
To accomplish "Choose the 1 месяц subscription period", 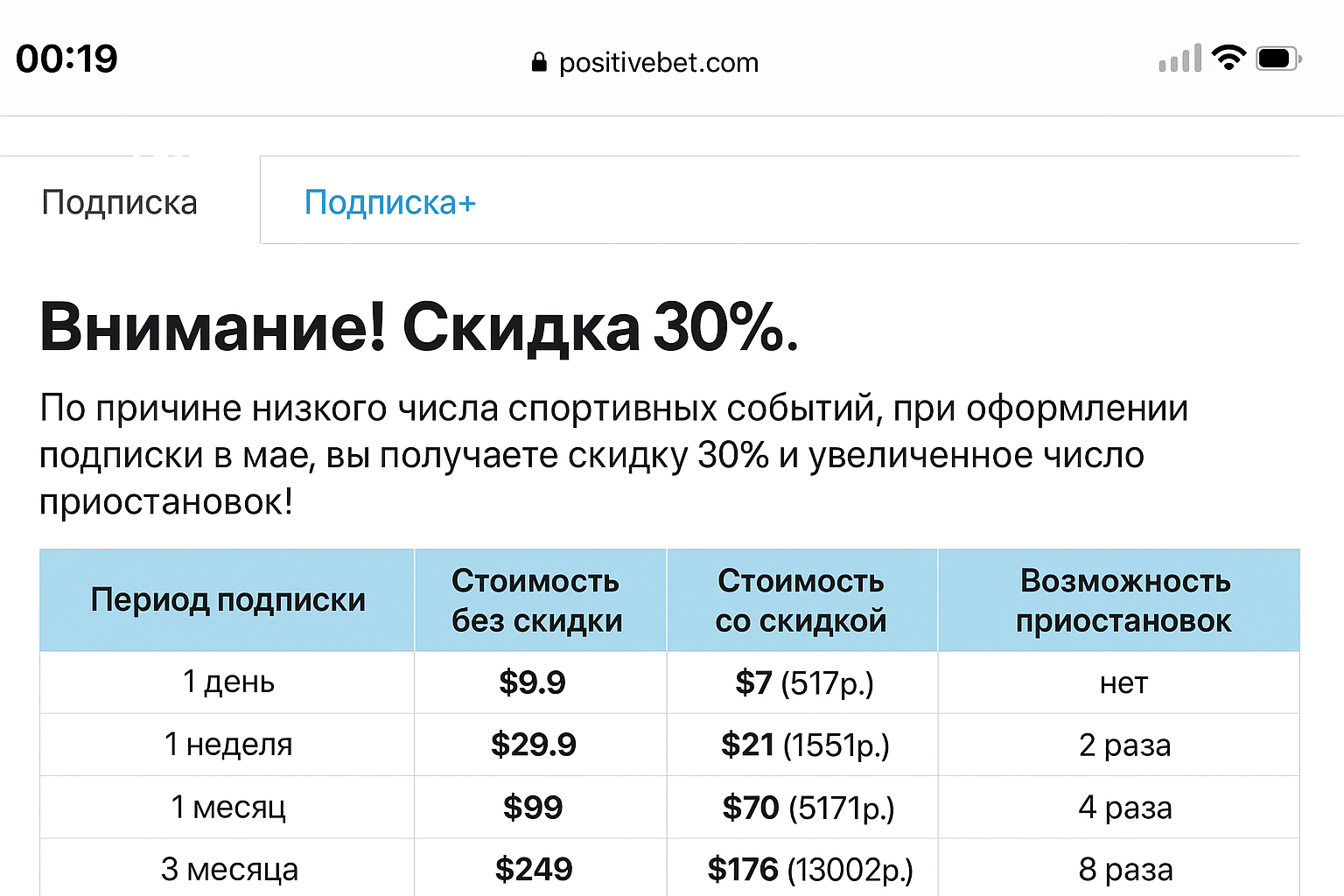I will [x=228, y=807].
